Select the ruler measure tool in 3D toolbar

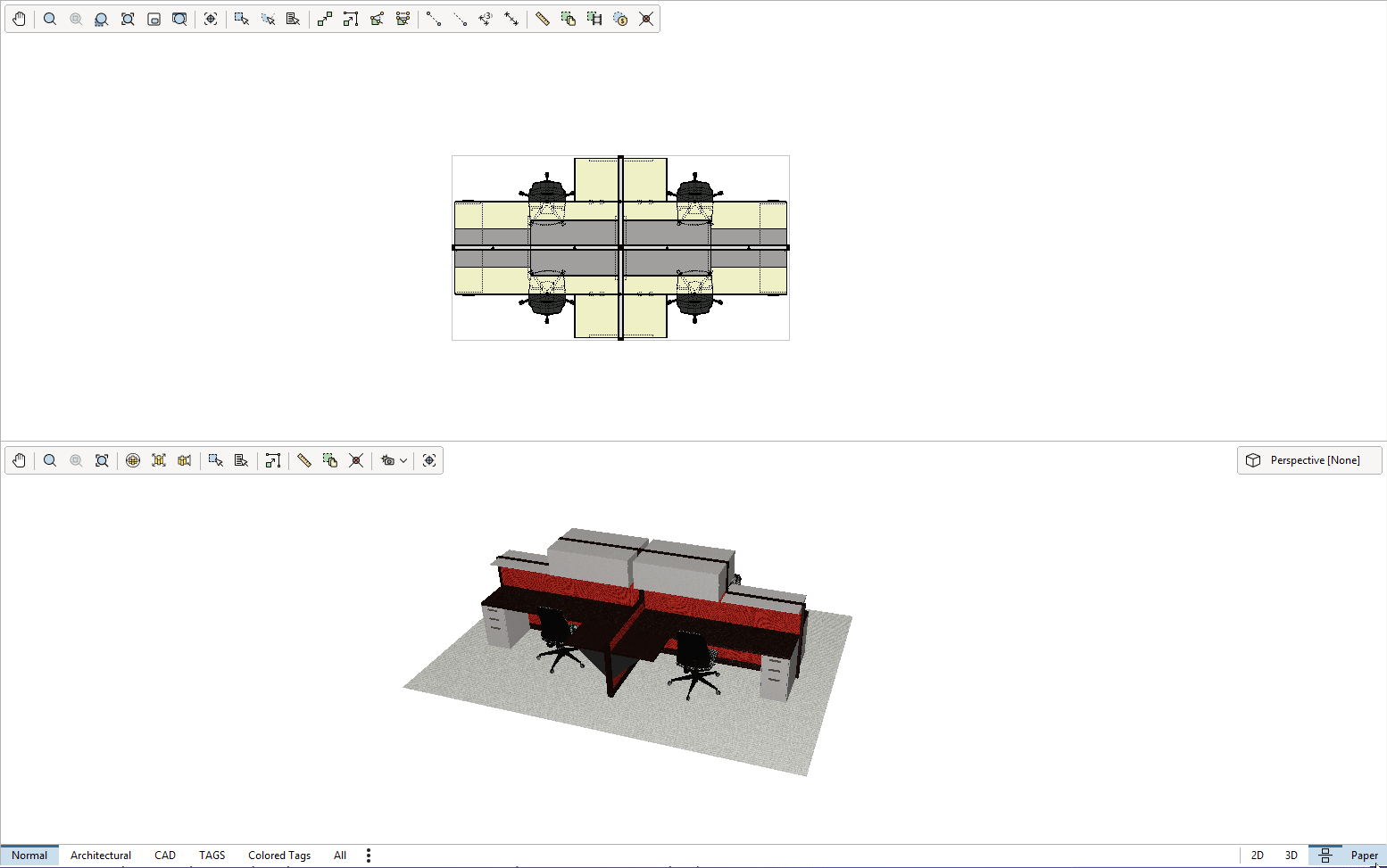click(x=304, y=460)
